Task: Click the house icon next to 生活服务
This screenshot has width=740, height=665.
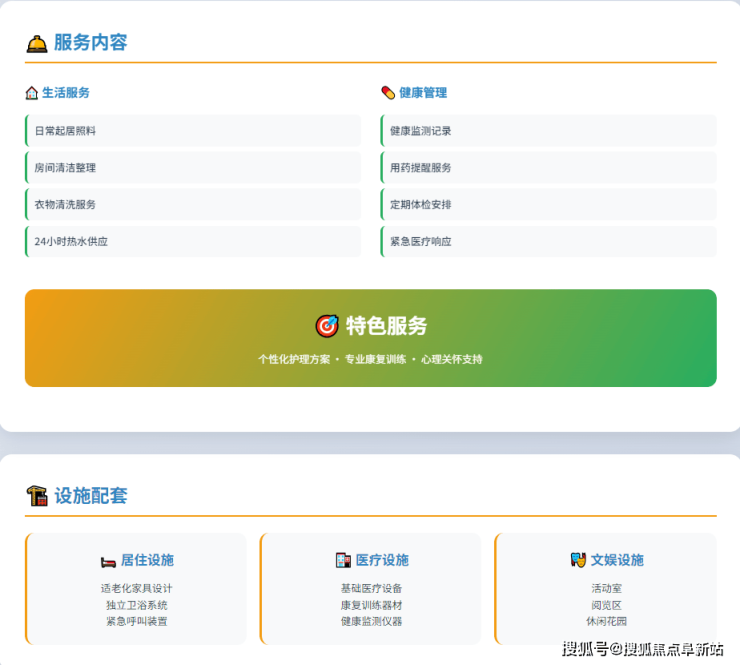Action: 32,93
